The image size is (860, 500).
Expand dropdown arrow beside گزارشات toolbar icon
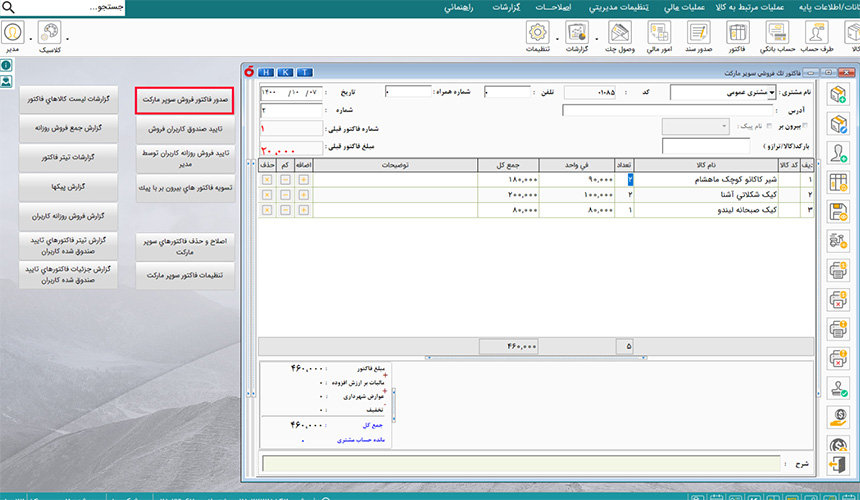pyautogui.click(x=597, y=39)
